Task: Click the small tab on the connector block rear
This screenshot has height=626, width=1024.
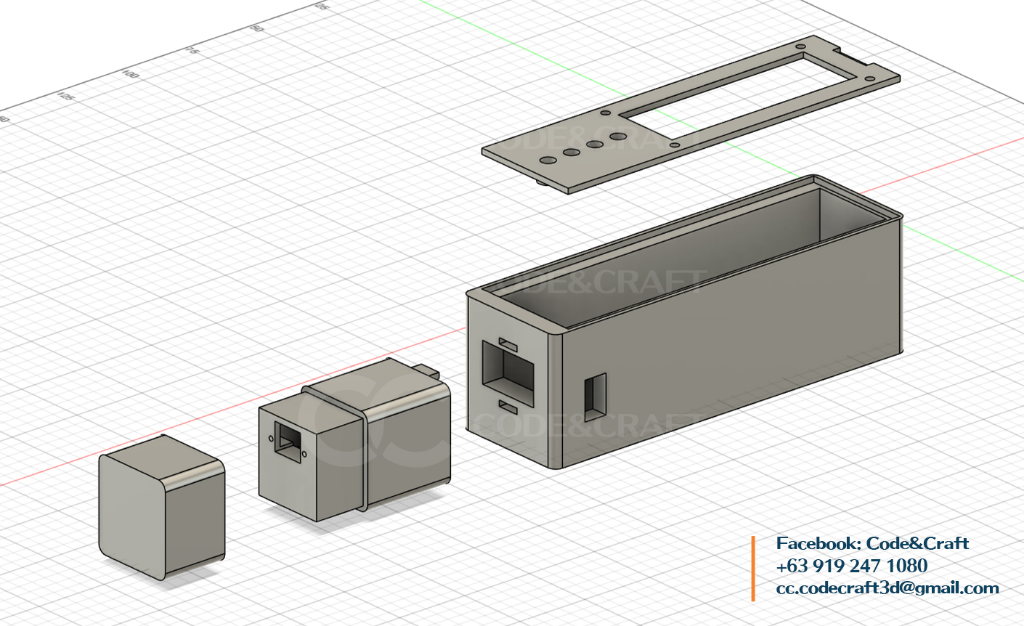Action: tap(426, 370)
